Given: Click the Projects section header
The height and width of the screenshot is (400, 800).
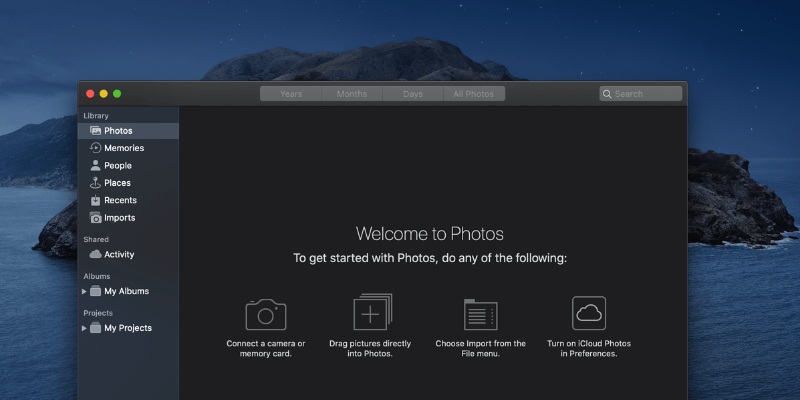Looking at the screenshot, I should point(98,313).
